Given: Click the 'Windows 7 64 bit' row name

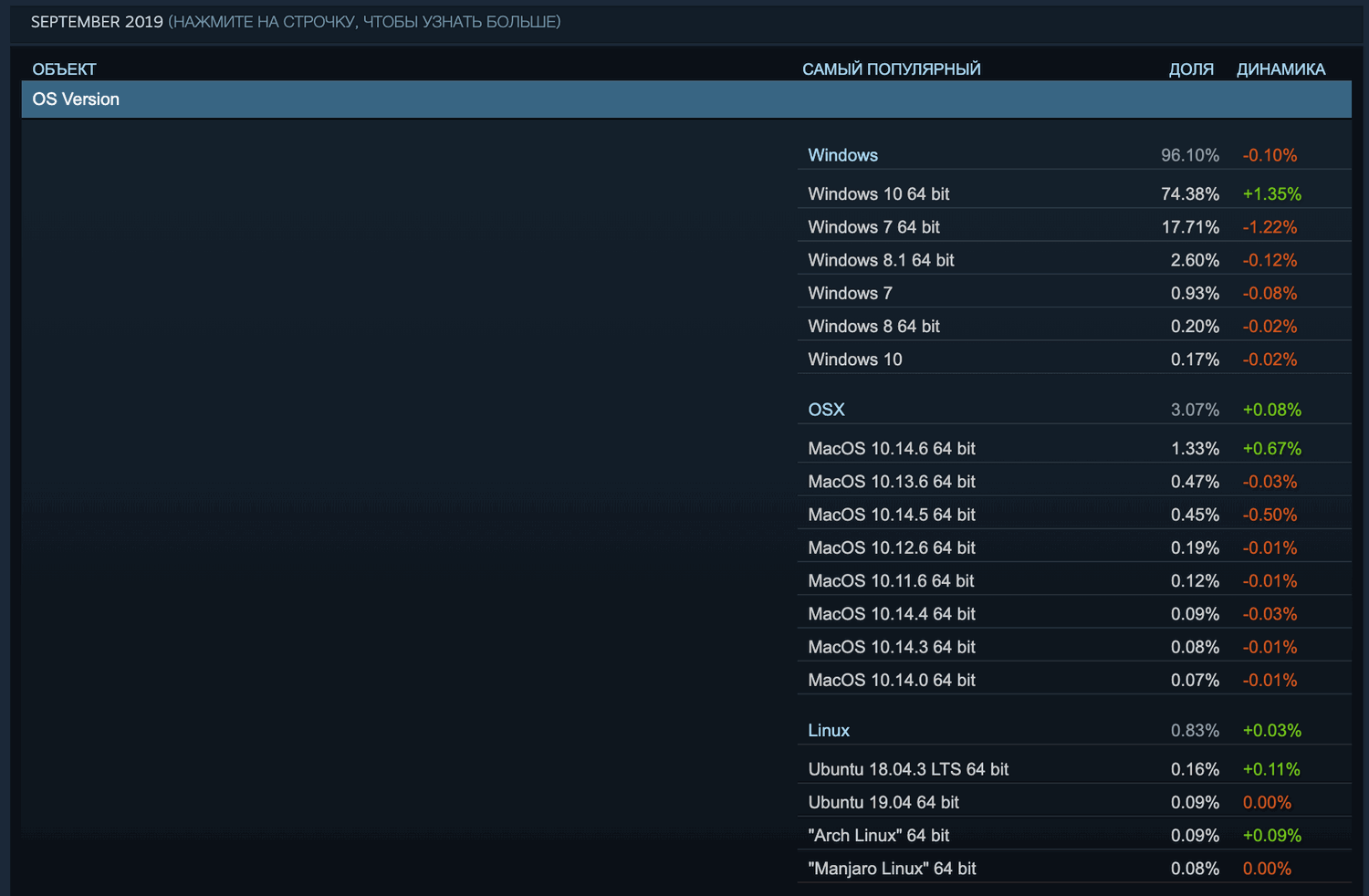Looking at the screenshot, I should click(874, 226).
